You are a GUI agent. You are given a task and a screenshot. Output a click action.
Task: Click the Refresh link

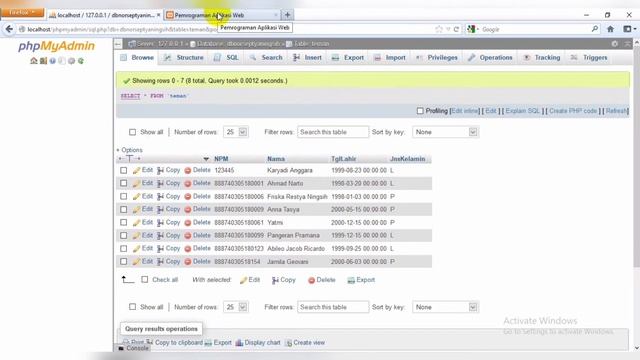click(x=617, y=111)
